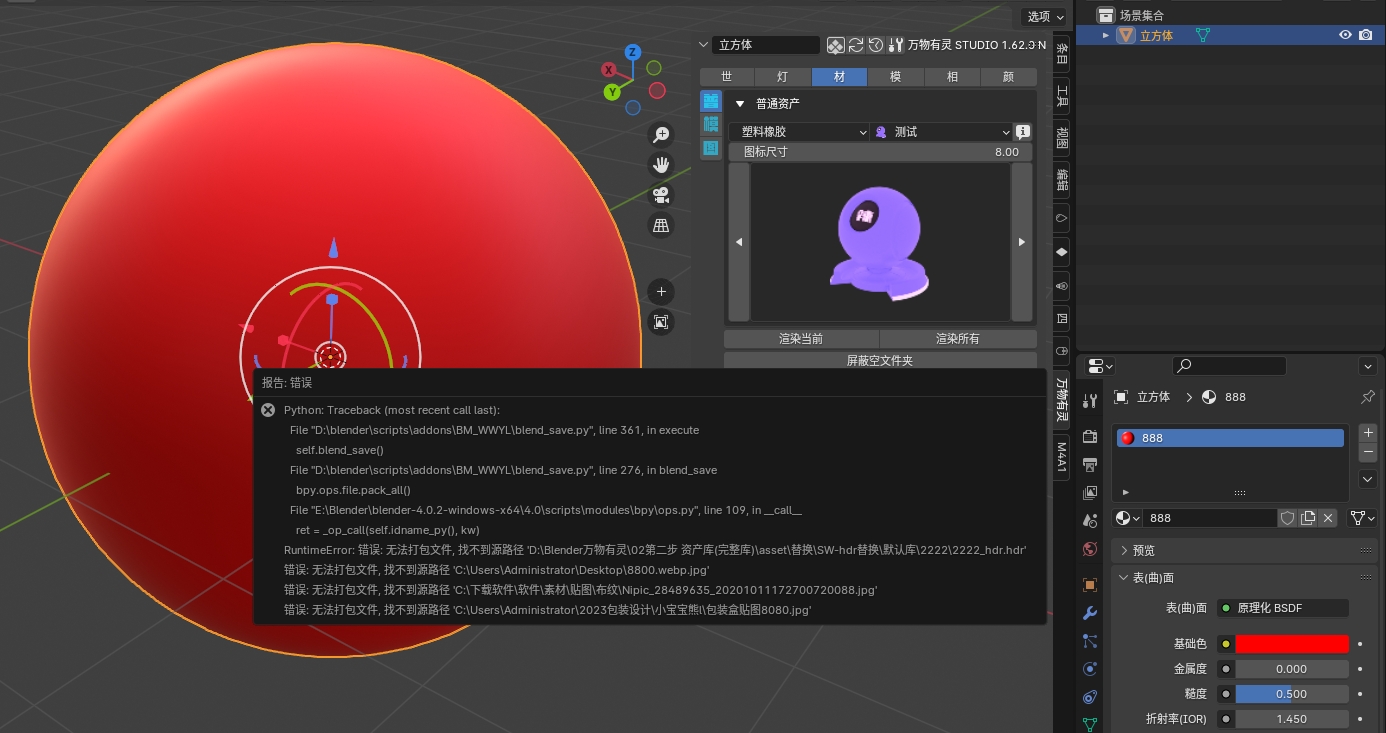Select the middle 模 asset mode icon
The height and width of the screenshot is (733, 1386).
point(711,124)
